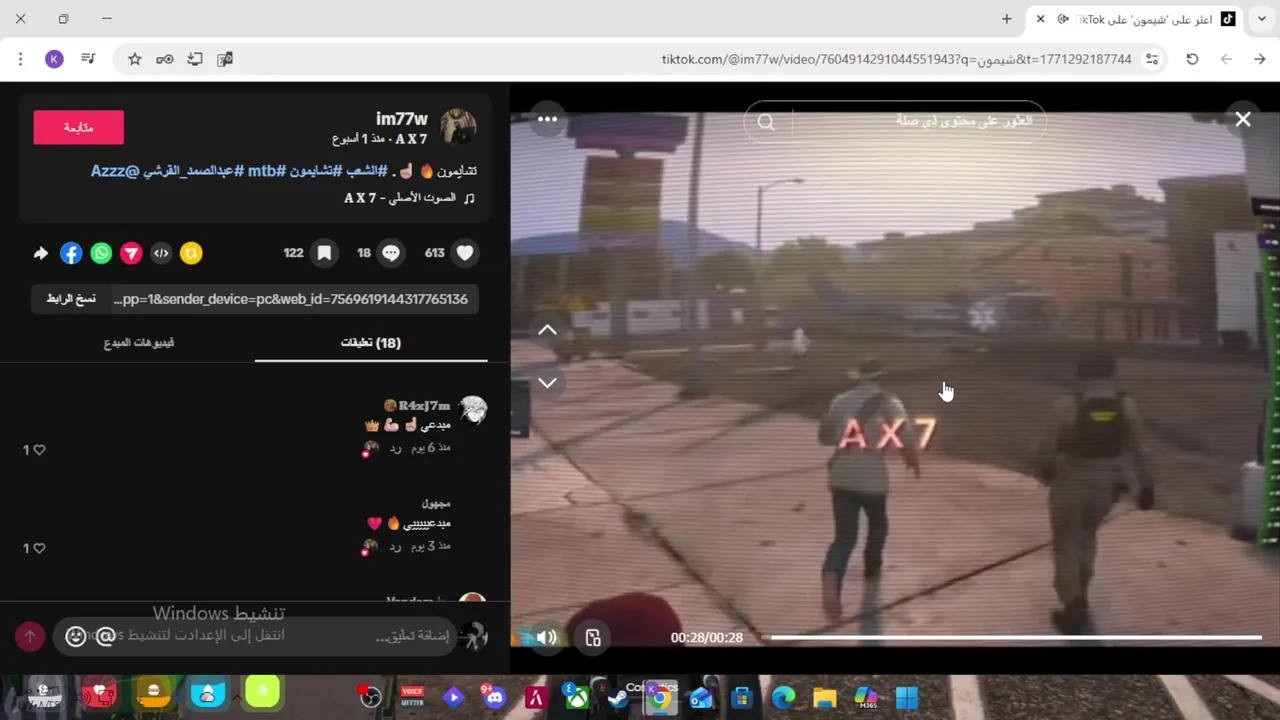Open the im77w username link

(401, 119)
